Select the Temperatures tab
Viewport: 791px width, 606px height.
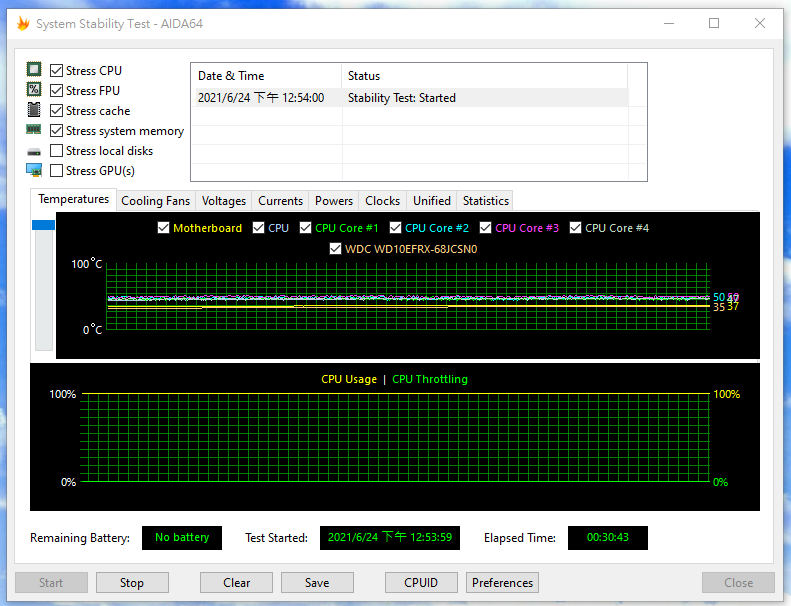coord(74,199)
